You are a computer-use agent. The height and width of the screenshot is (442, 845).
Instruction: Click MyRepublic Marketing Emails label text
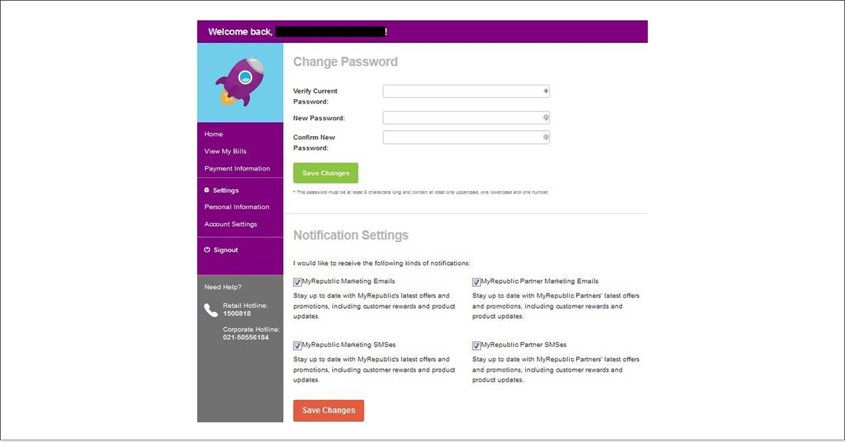pyautogui.click(x=348, y=281)
